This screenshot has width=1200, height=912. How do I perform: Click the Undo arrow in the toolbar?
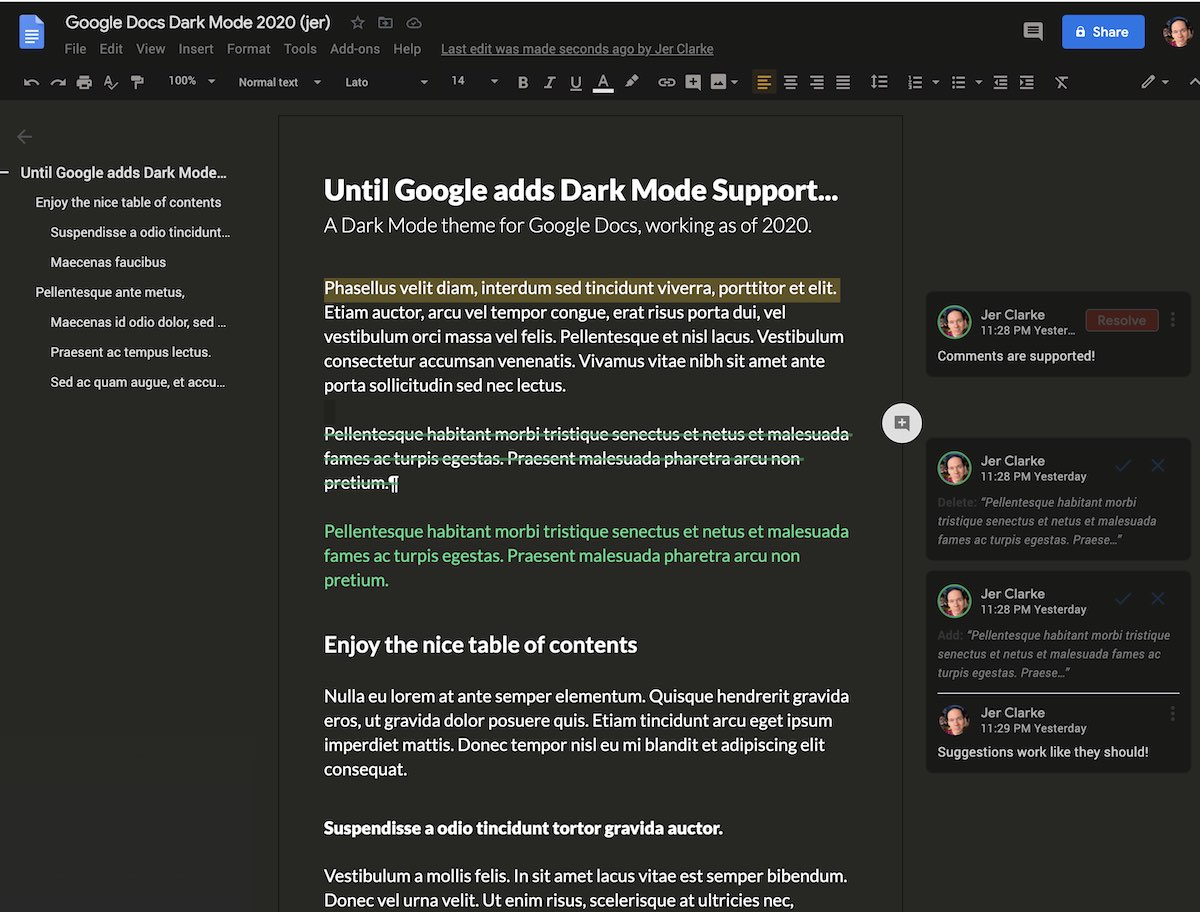pyautogui.click(x=32, y=82)
